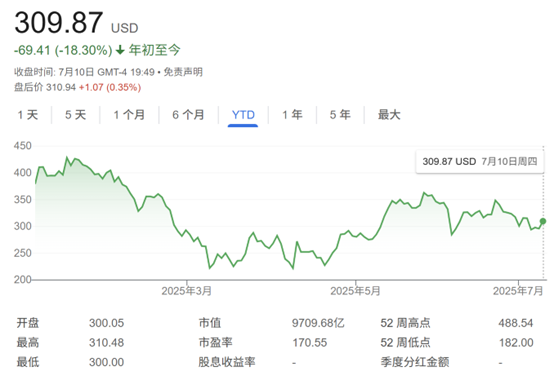Image resolution: width=554 pixels, height=380 pixels.
Task: Click the 开盘 value 300.05
Action: tap(106, 323)
